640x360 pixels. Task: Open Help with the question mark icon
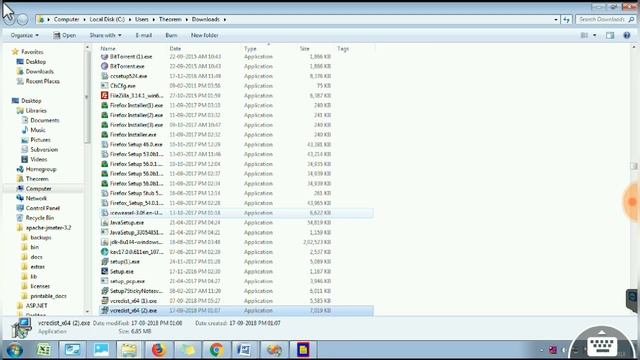point(627,36)
